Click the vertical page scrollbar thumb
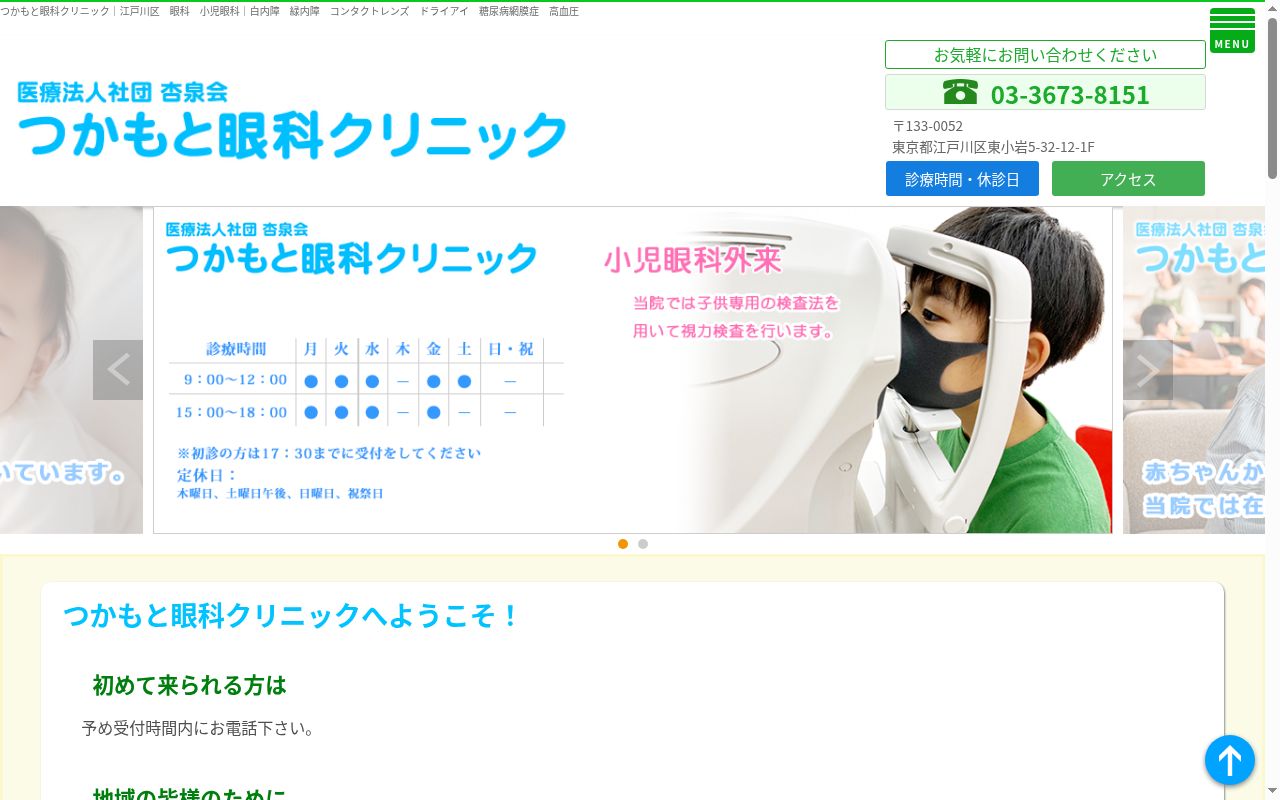This screenshot has width=1280, height=800. click(x=1272, y=98)
